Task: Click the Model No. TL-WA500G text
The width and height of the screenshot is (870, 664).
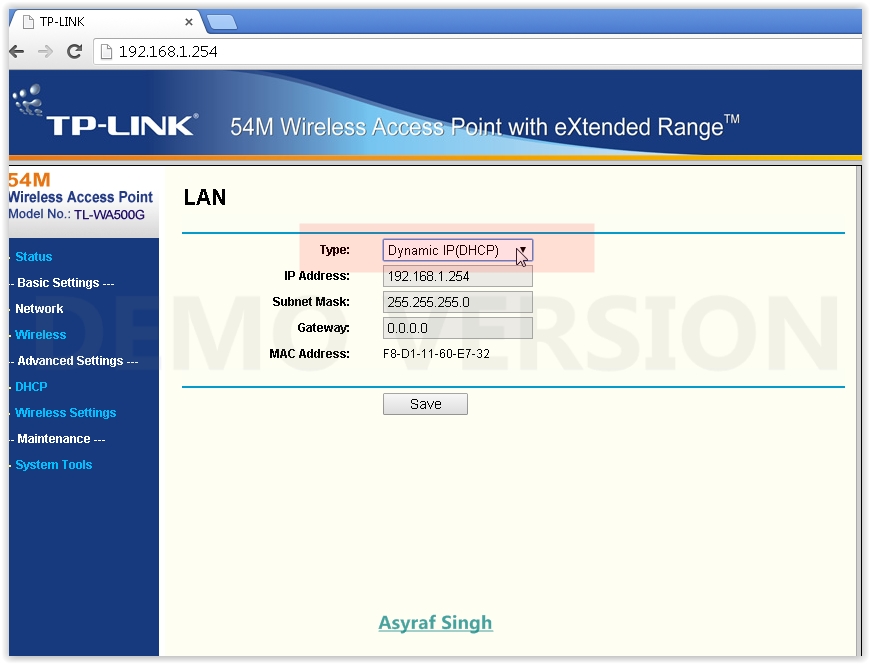Action: pos(77,215)
